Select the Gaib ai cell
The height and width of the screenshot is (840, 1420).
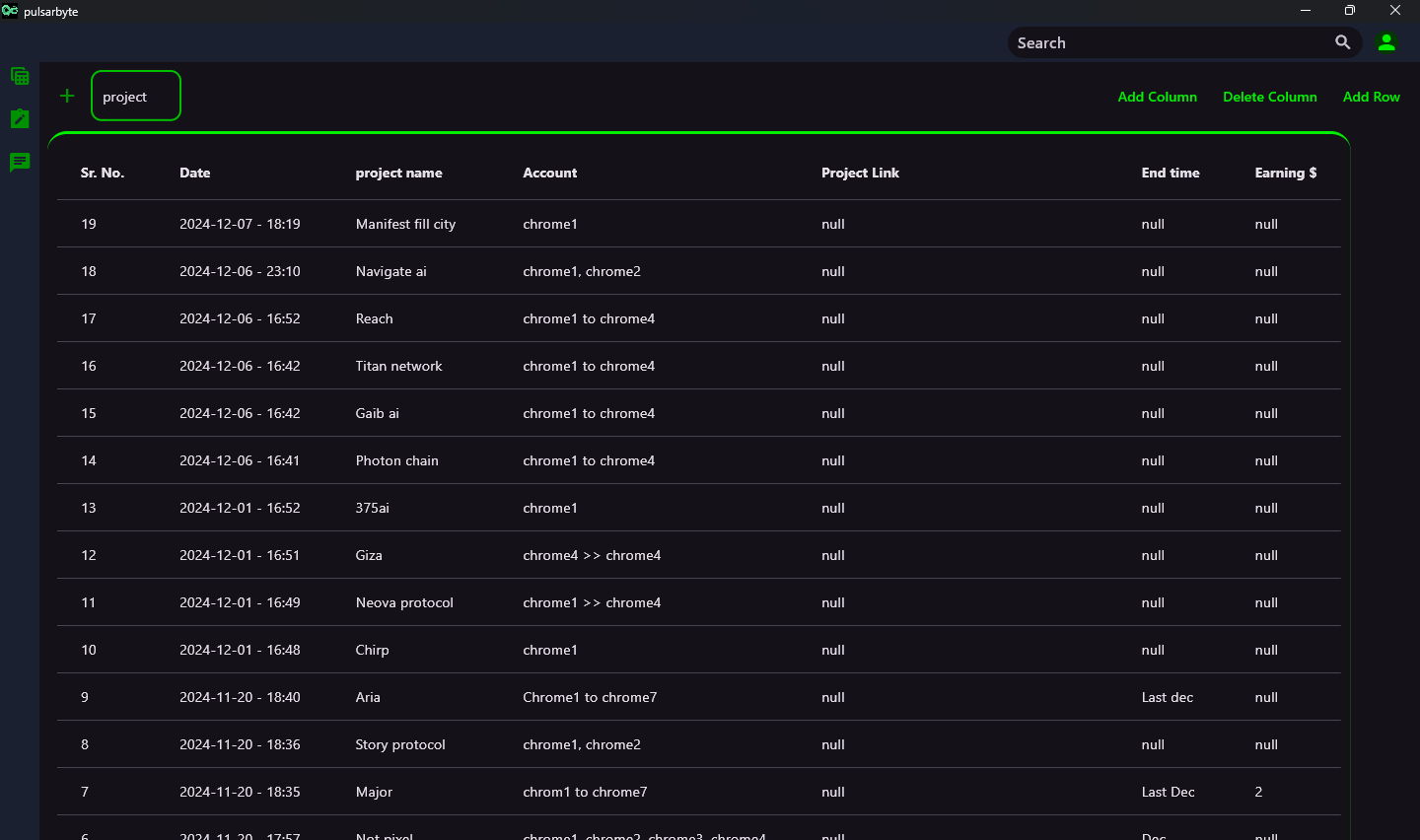[x=378, y=413]
